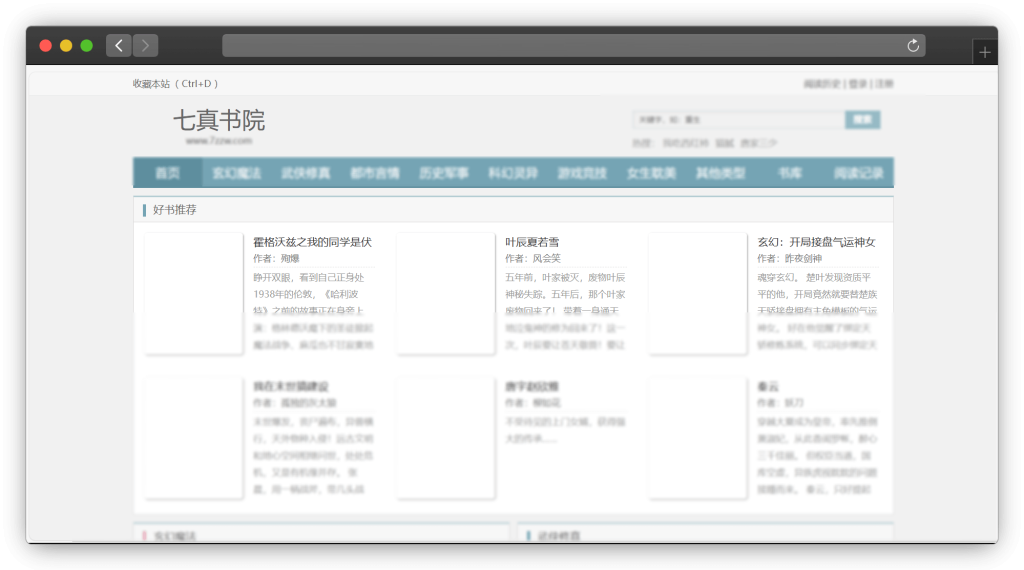The image size is (1024, 570).
Task: Open the 科幻灵异 category tab
Action: pos(513,173)
